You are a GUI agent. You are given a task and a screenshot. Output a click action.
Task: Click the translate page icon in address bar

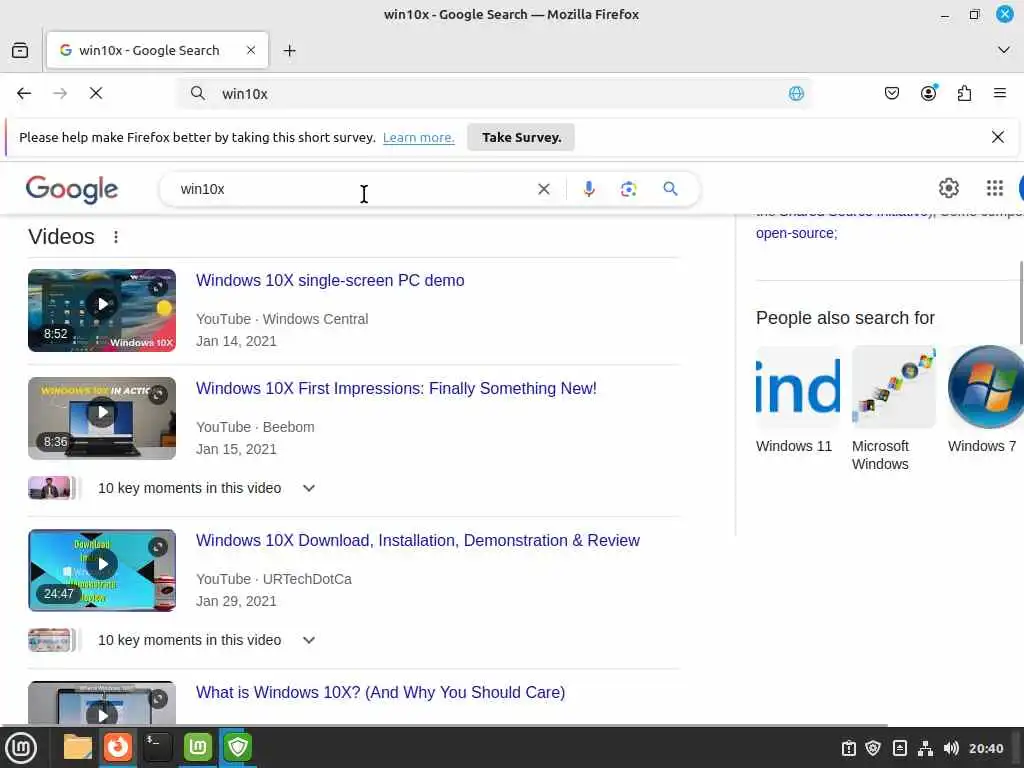coord(796,93)
